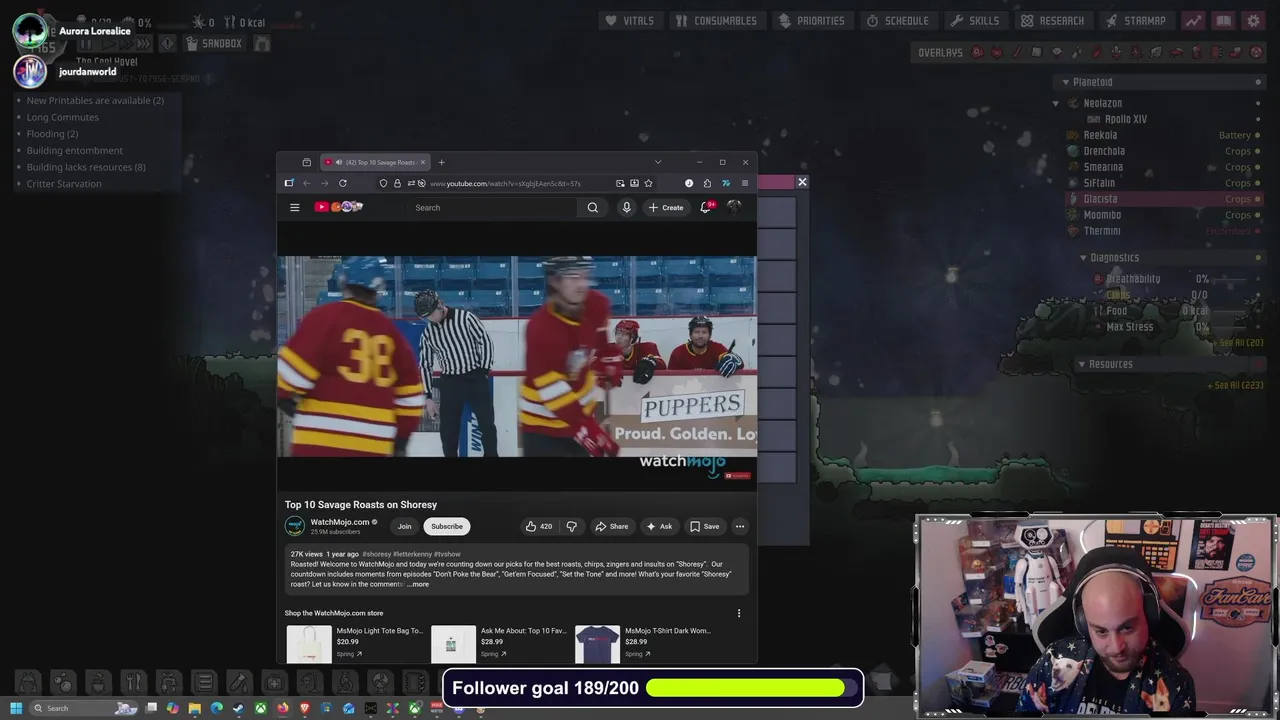Open the colony reports graph icon
The width and height of the screenshot is (1280, 720).
click(x=1193, y=20)
